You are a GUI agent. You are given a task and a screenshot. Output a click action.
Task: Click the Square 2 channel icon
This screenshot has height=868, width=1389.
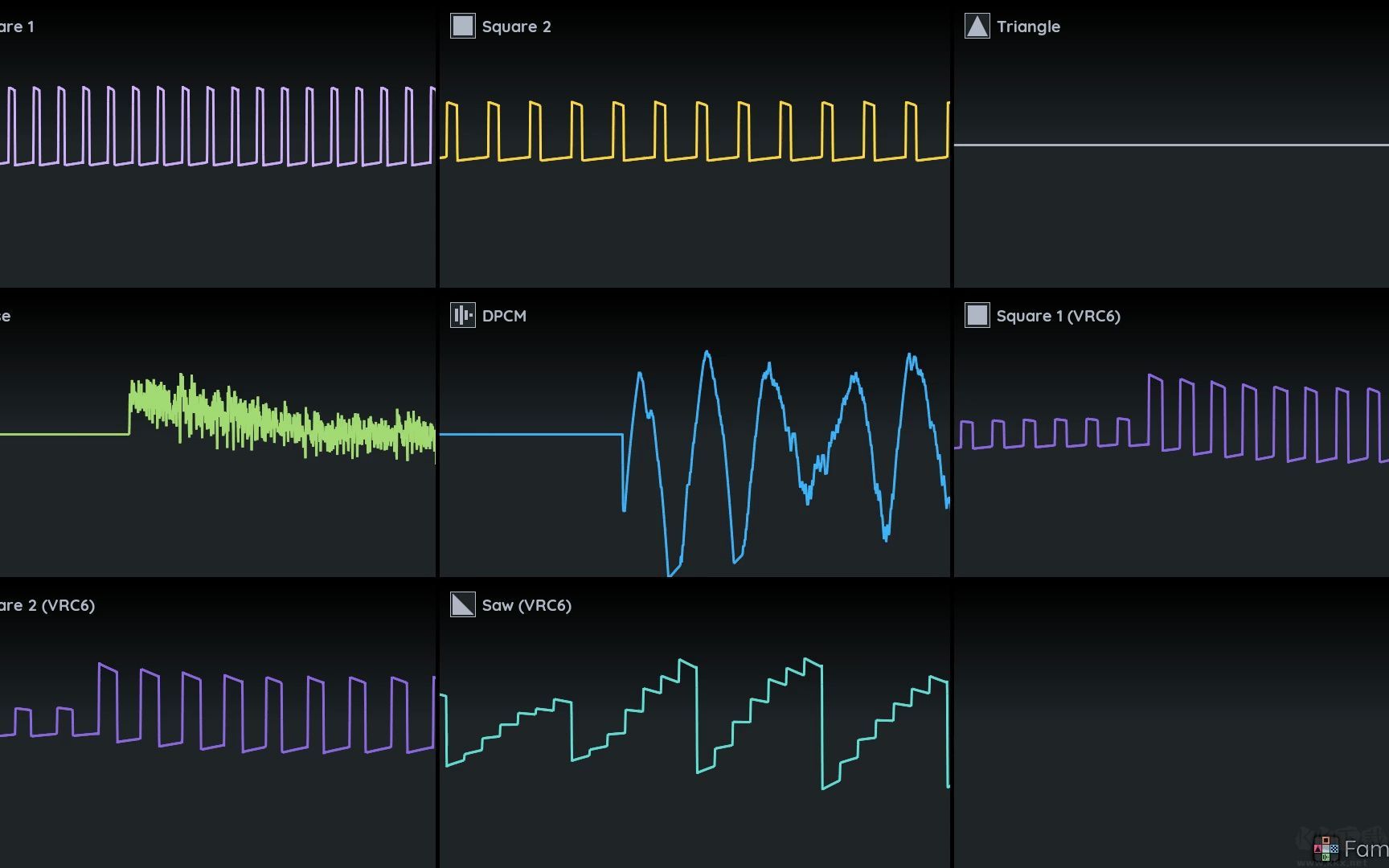462,27
